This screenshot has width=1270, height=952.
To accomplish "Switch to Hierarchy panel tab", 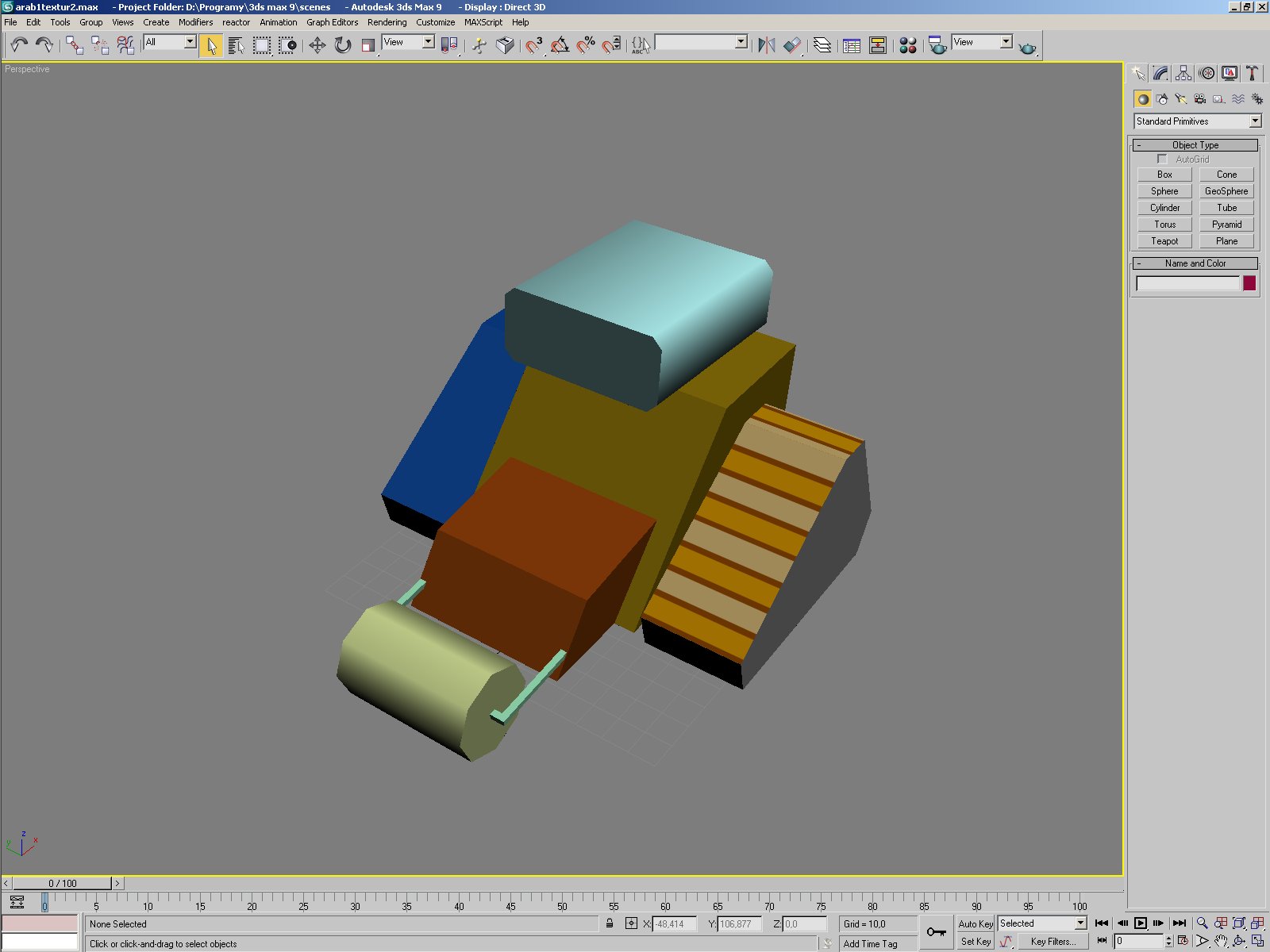I will (1183, 73).
